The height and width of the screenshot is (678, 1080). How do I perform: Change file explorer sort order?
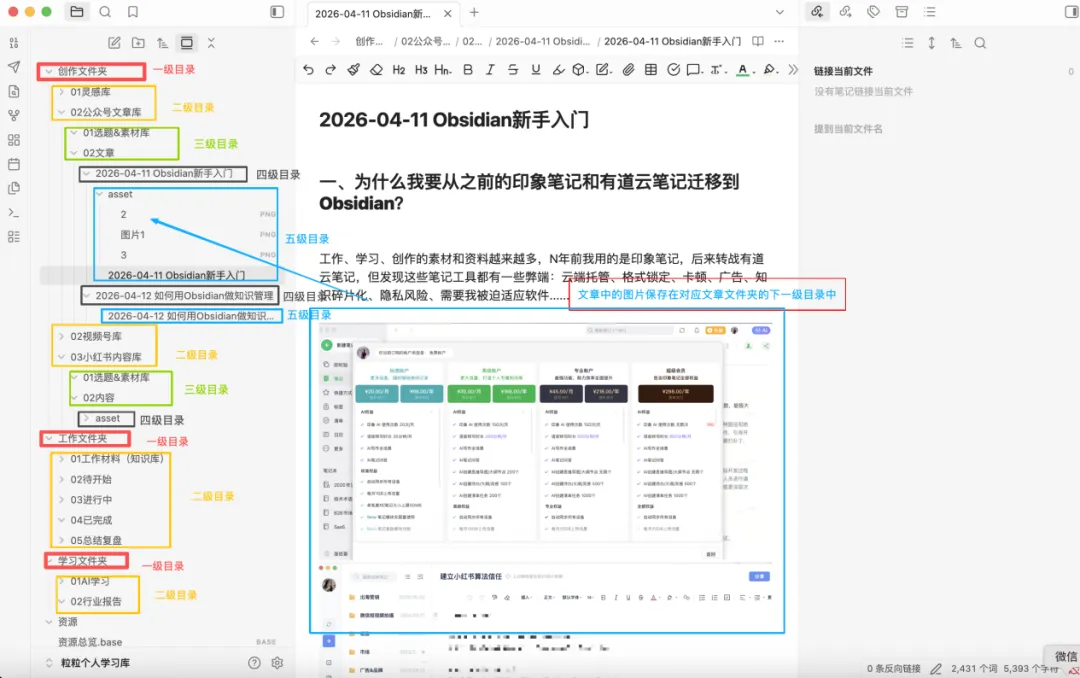[x=163, y=43]
